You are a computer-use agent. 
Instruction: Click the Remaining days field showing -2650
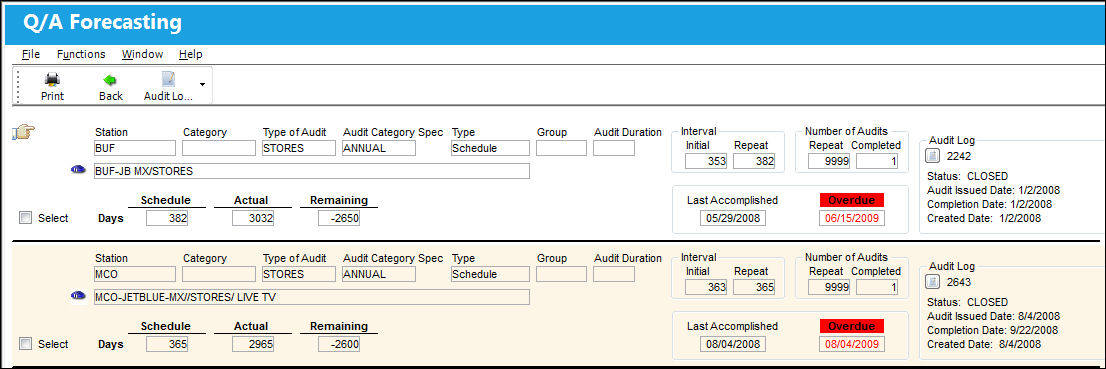pyautogui.click(x=339, y=219)
